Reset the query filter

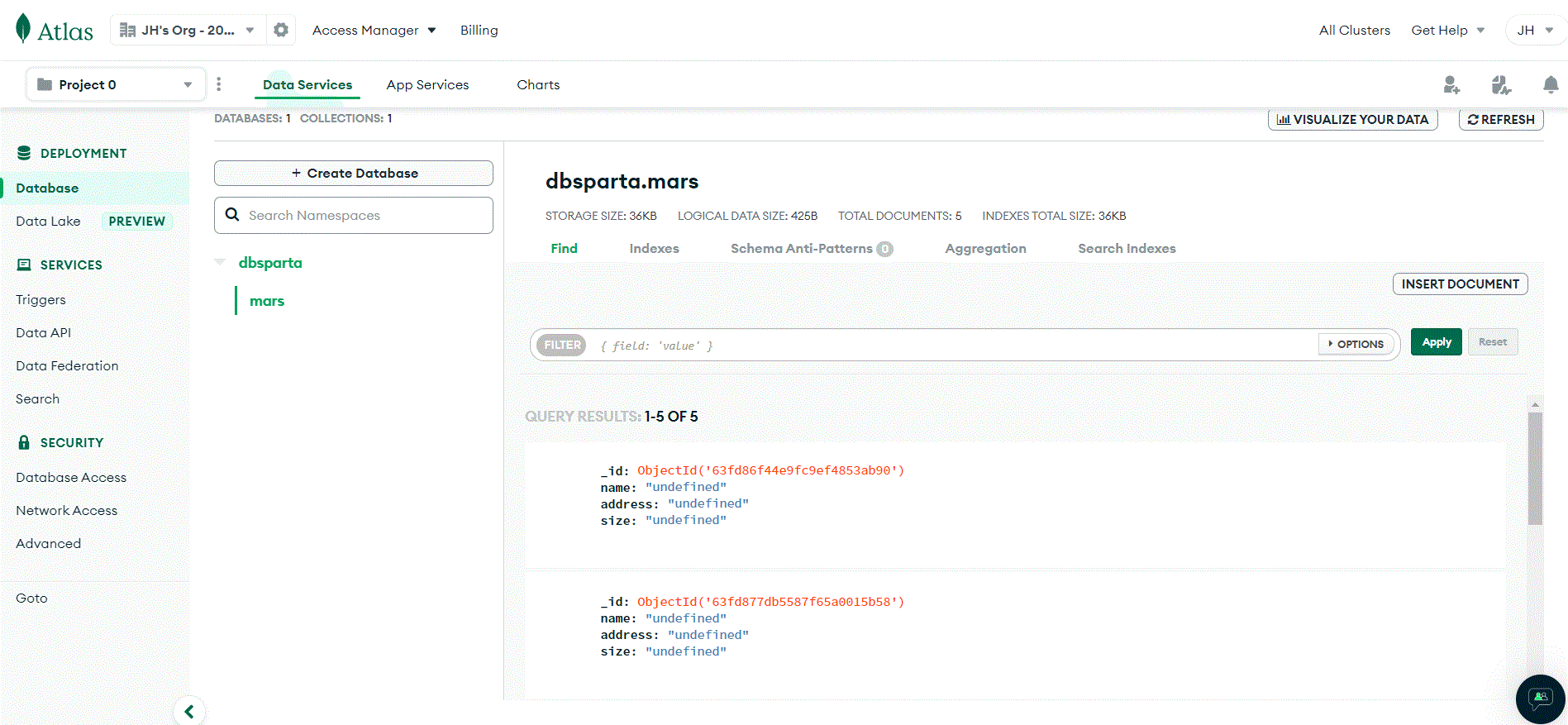(1493, 342)
